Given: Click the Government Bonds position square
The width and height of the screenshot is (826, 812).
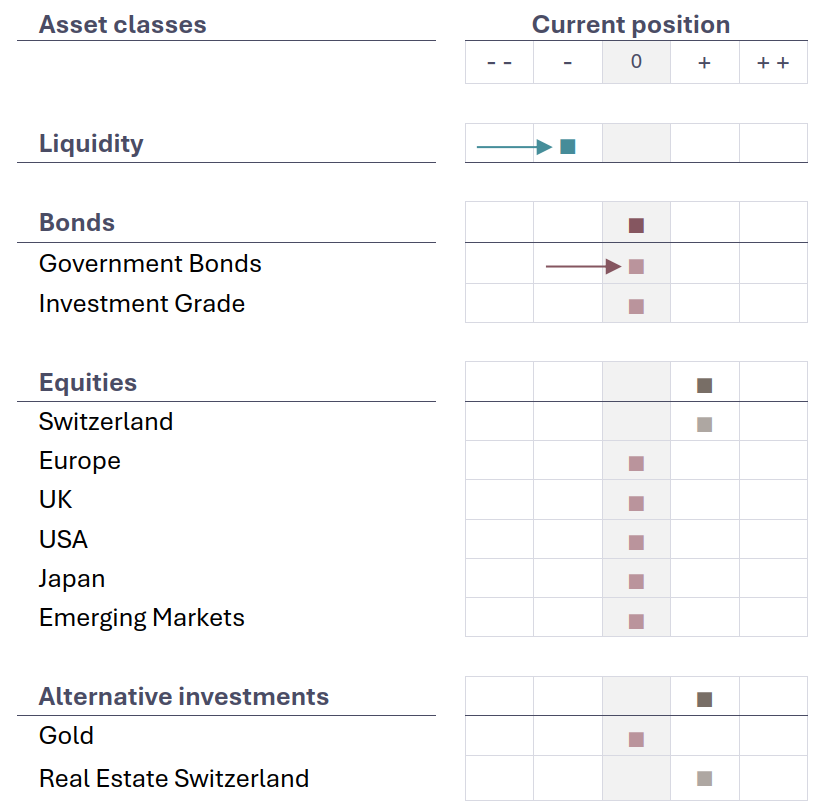Looking at the screenshot, I should coord(636,267).
